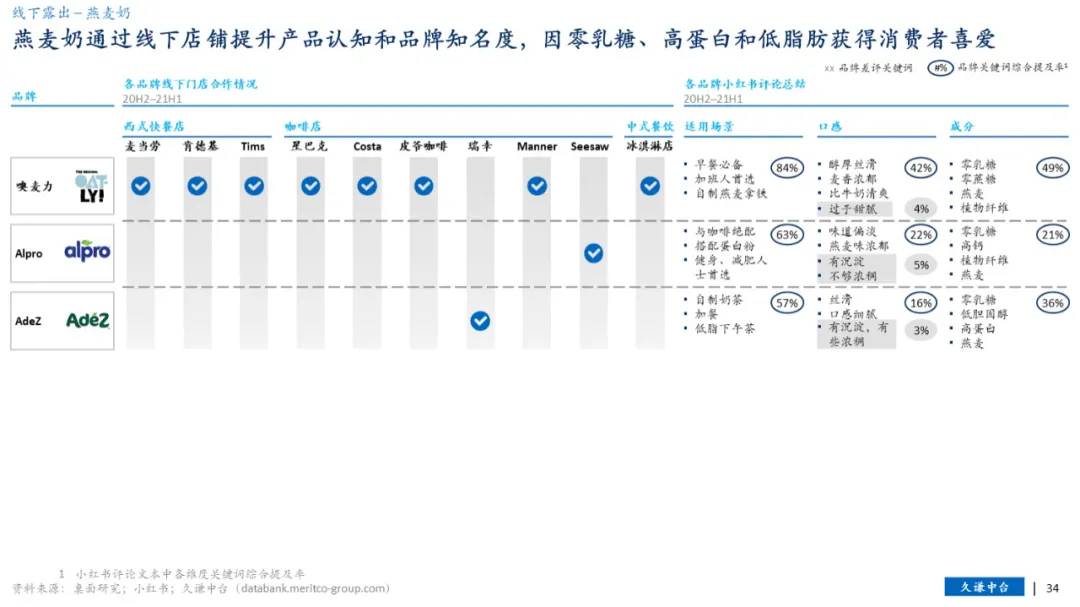Viewport: 1080px width, 607px height.
Task: Click the #% legend badge
Action: coord(940,68)
